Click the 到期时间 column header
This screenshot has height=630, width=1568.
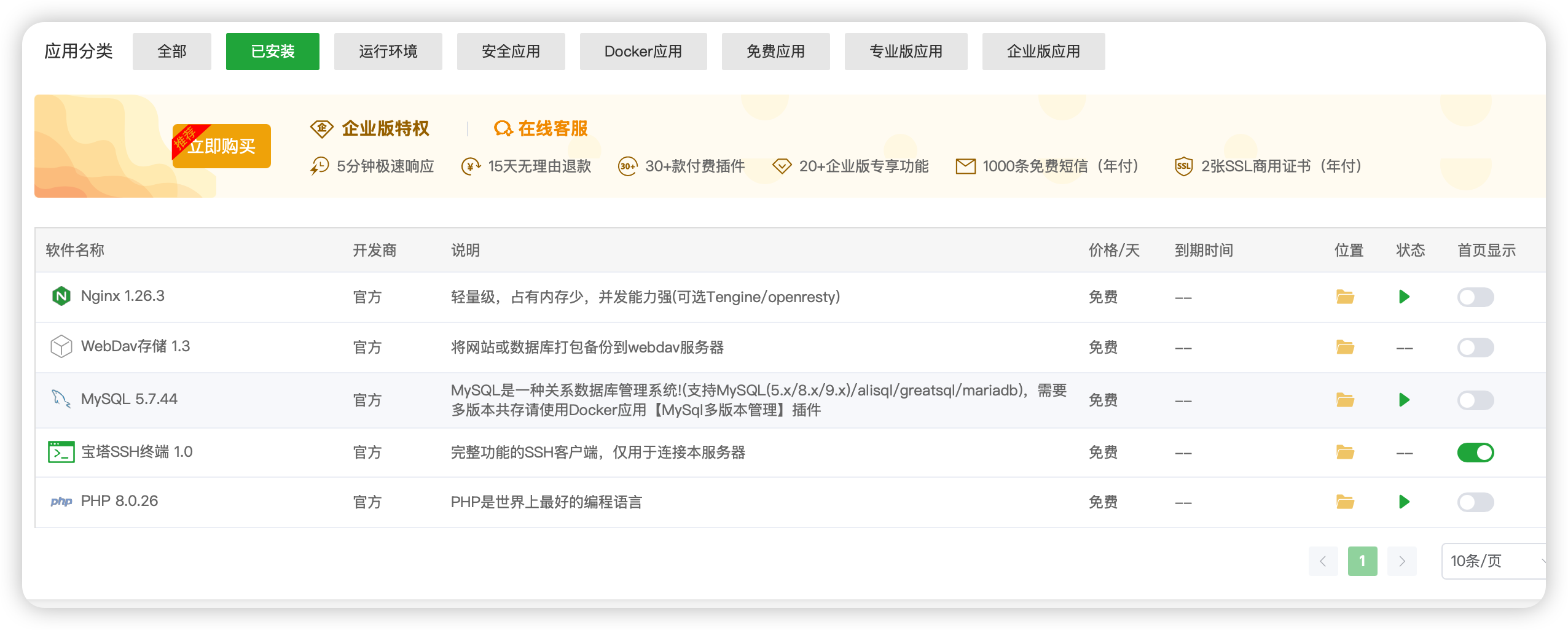click(1204, 251)
